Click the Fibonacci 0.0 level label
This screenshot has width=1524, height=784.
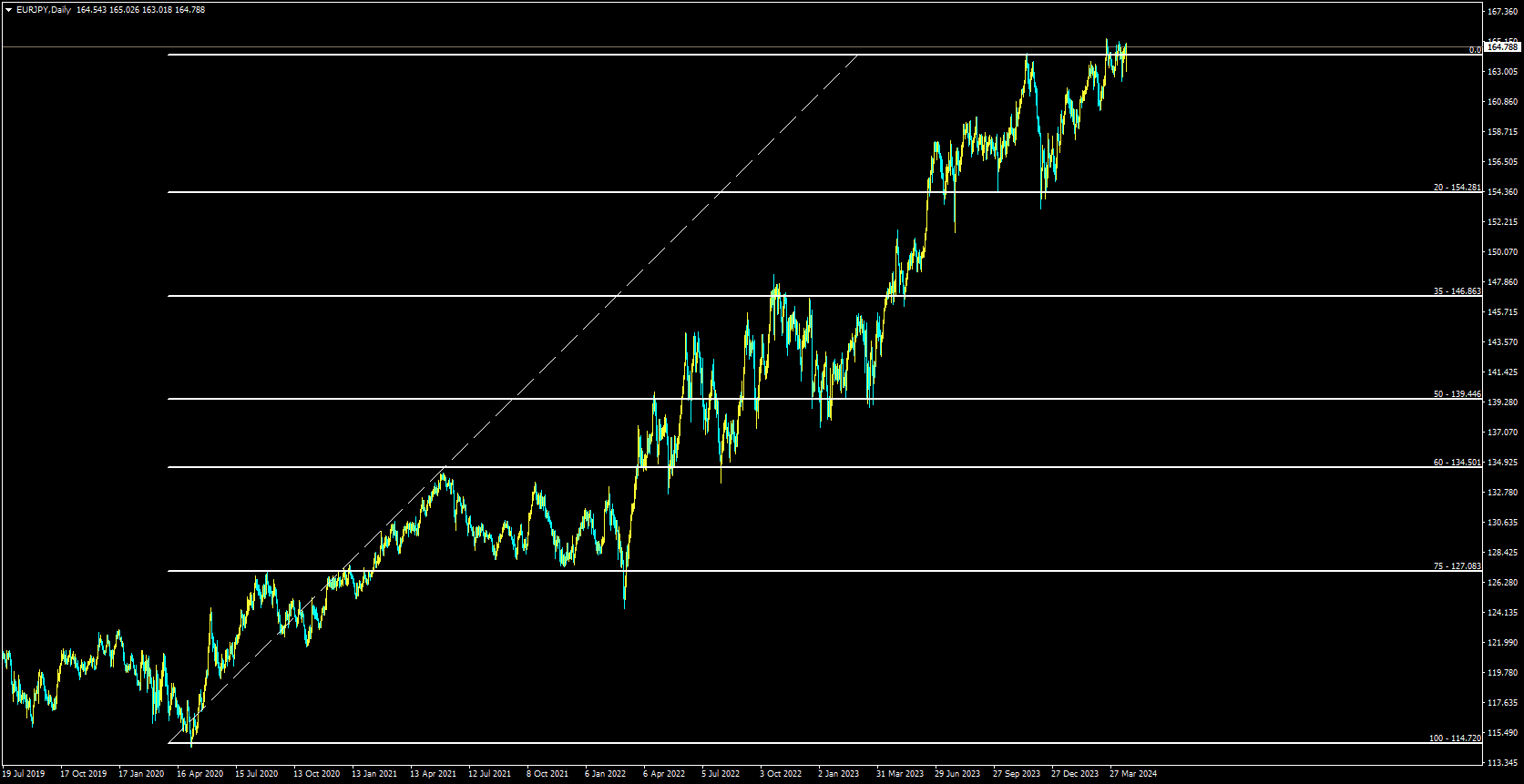1475,50
